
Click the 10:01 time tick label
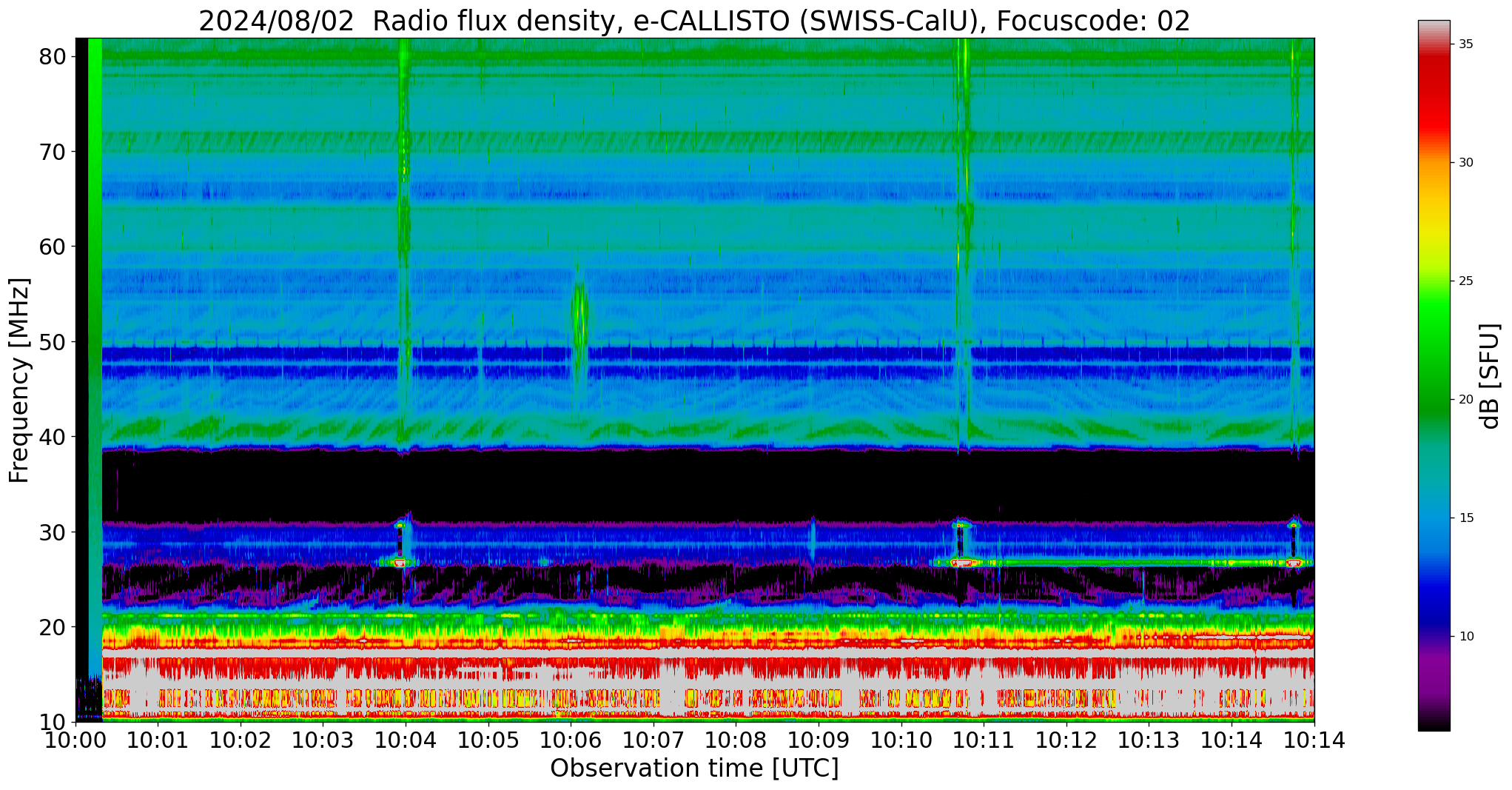[158, 740]
